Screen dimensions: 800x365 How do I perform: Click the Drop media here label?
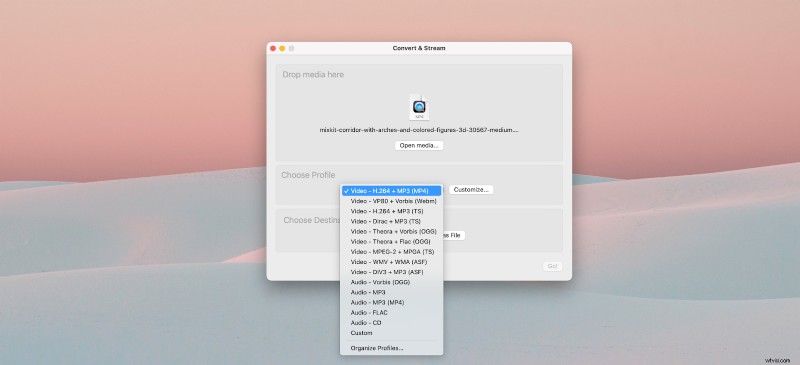pyautogui.click(x=313, y=75)
